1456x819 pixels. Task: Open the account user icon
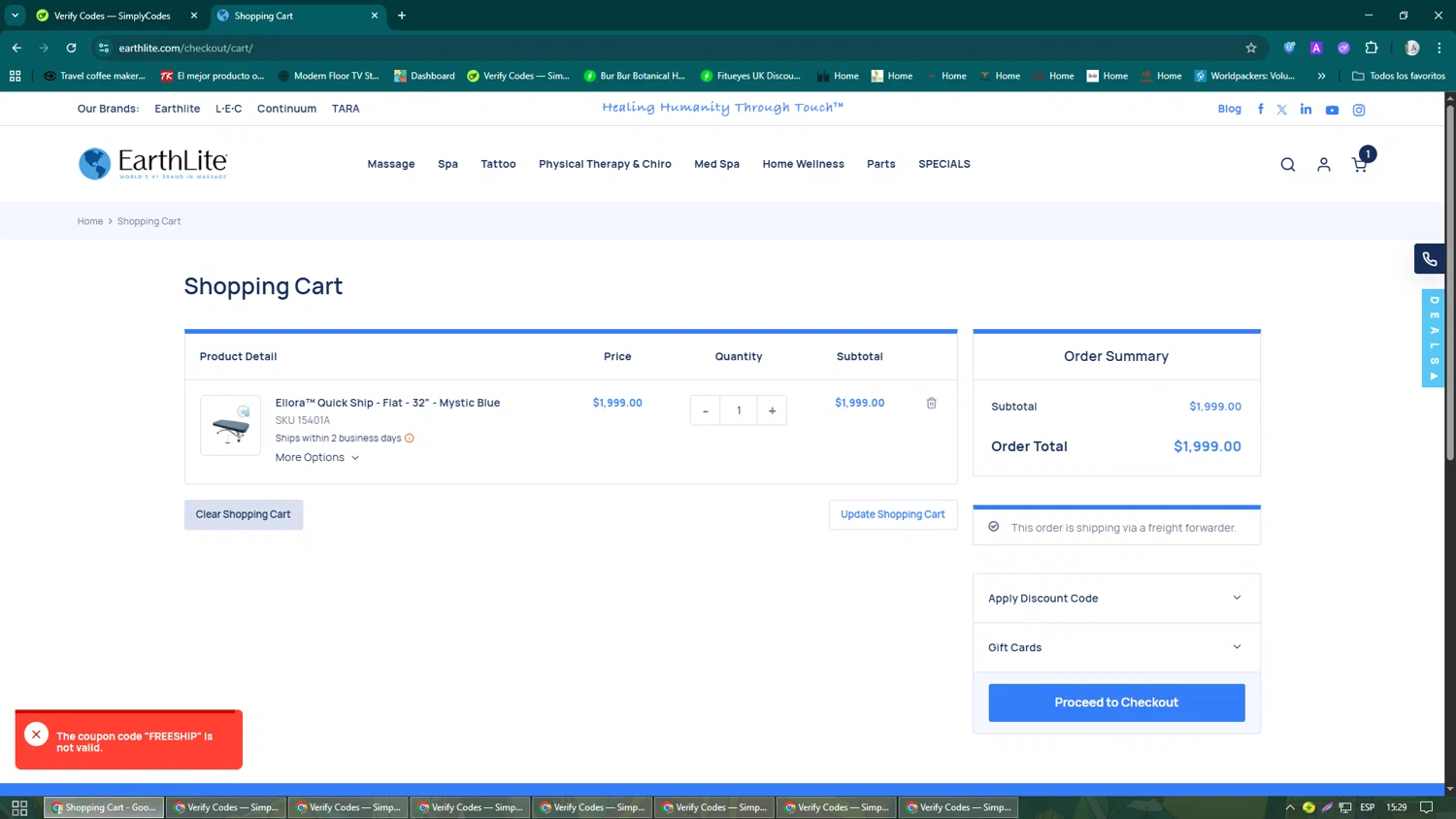click(1323, 165)
